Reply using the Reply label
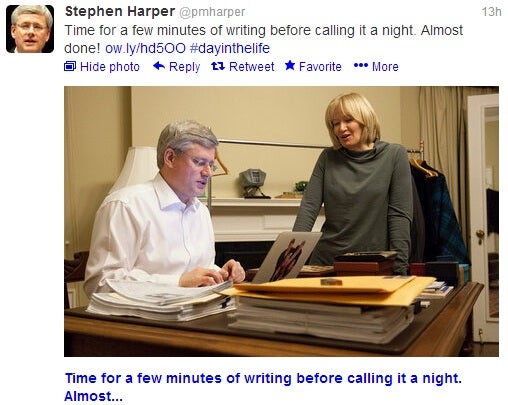This screenshot has width=508, height=405. coord(184,67)
